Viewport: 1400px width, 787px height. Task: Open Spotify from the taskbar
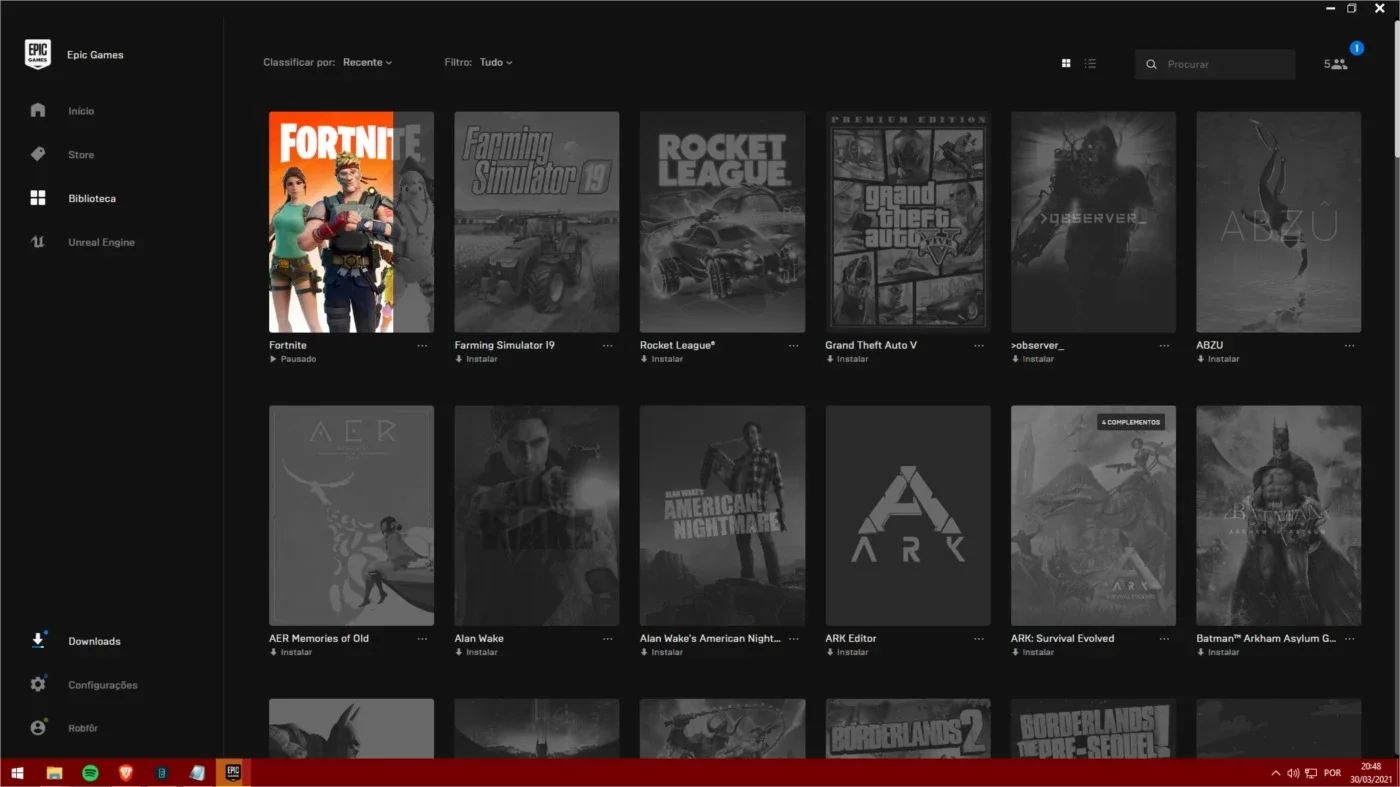[x=90, y=773]
